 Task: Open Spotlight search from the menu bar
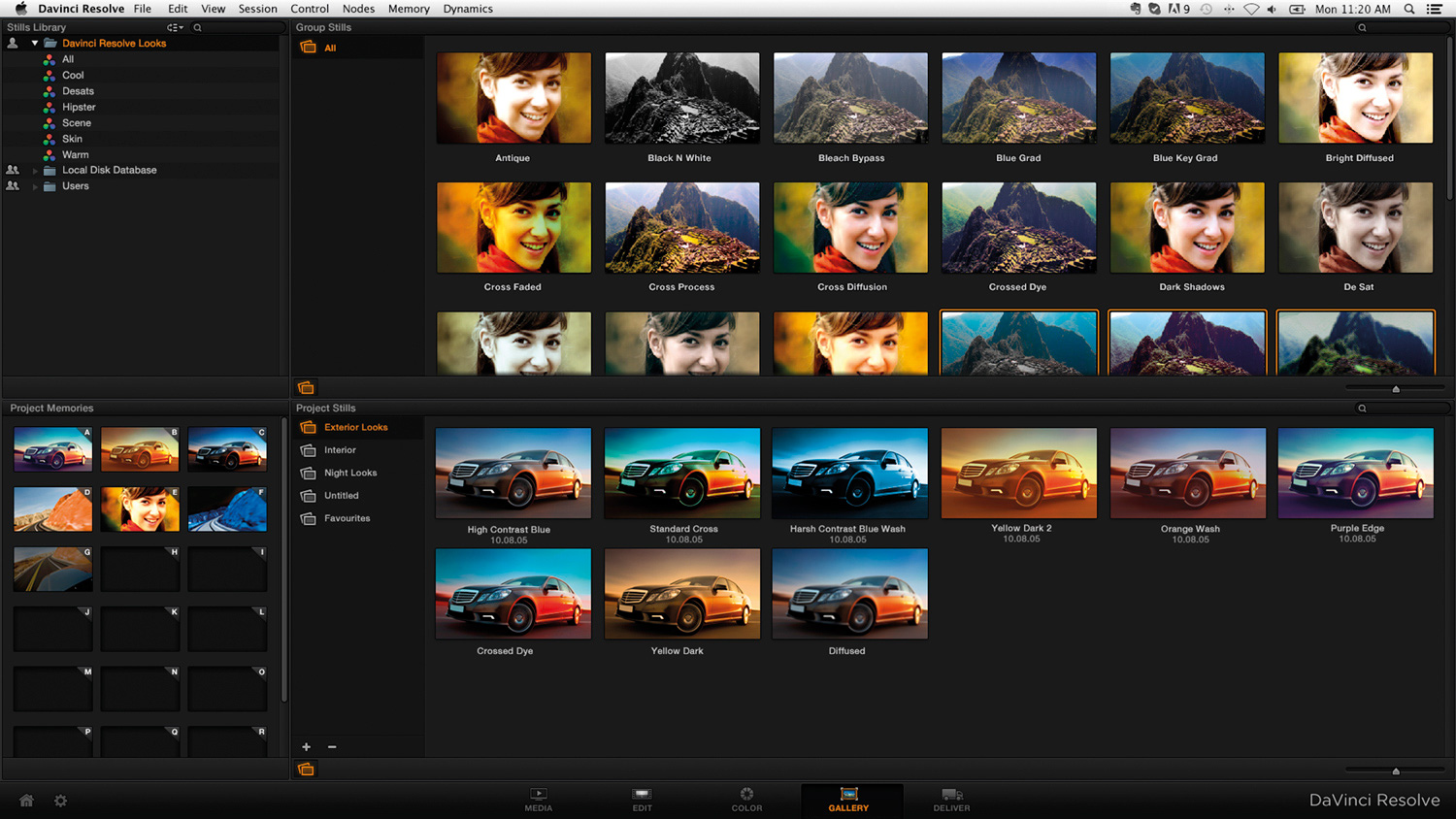pos(1409,9)
